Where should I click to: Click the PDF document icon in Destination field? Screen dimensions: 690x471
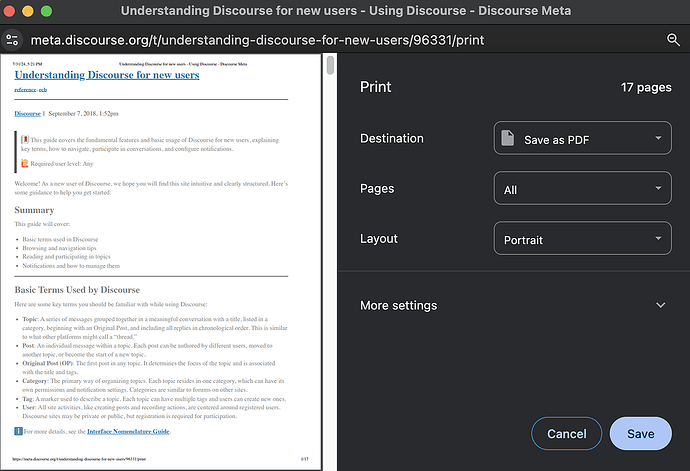pyautogui.click(x=508, y=138)
